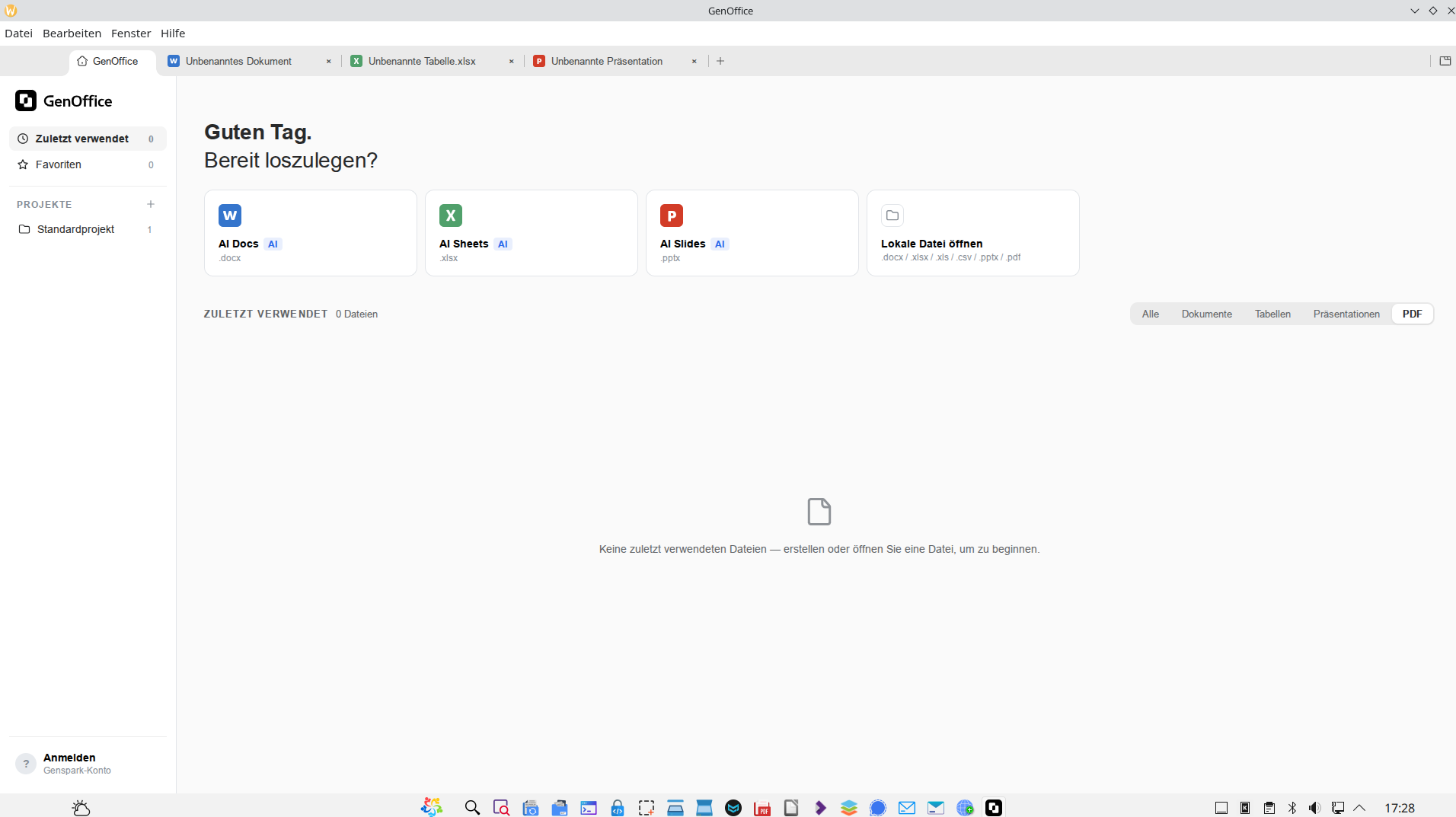Screen dimensions: 1456x817
Task: Open the colorful pinwheel application launcher
Action: [432, 808]
